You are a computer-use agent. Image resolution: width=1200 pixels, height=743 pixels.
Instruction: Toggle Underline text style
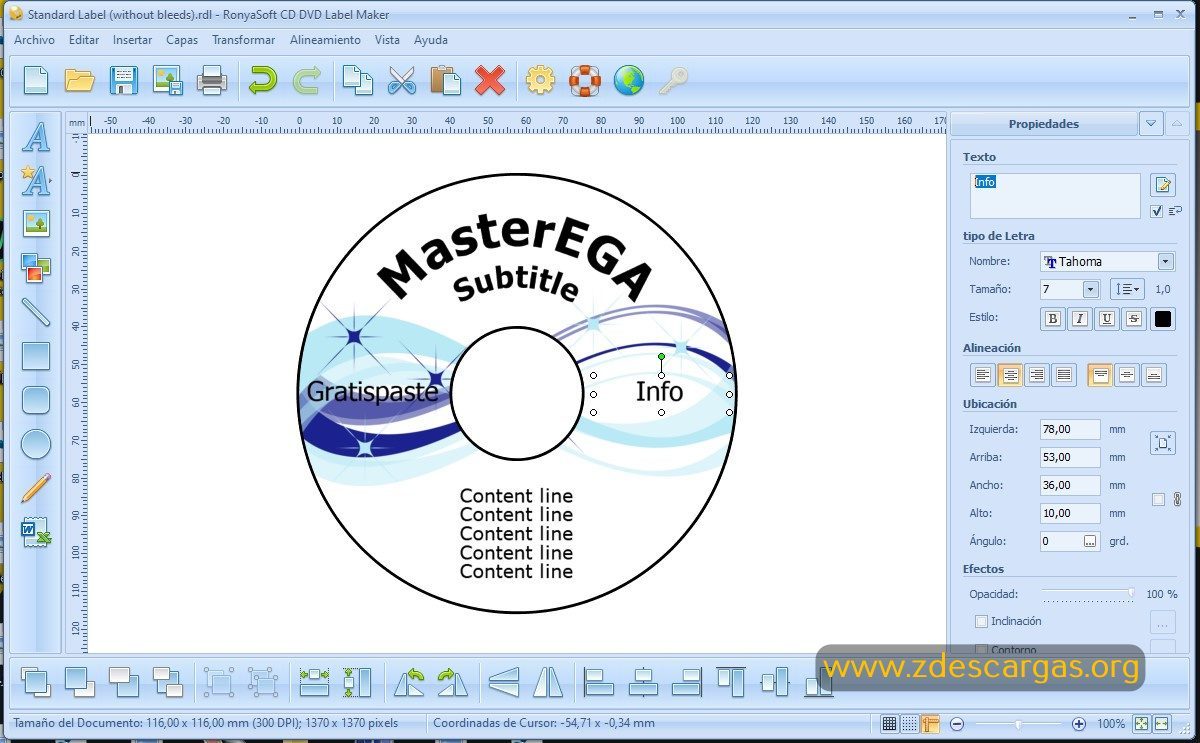(x=1106, y=319)
